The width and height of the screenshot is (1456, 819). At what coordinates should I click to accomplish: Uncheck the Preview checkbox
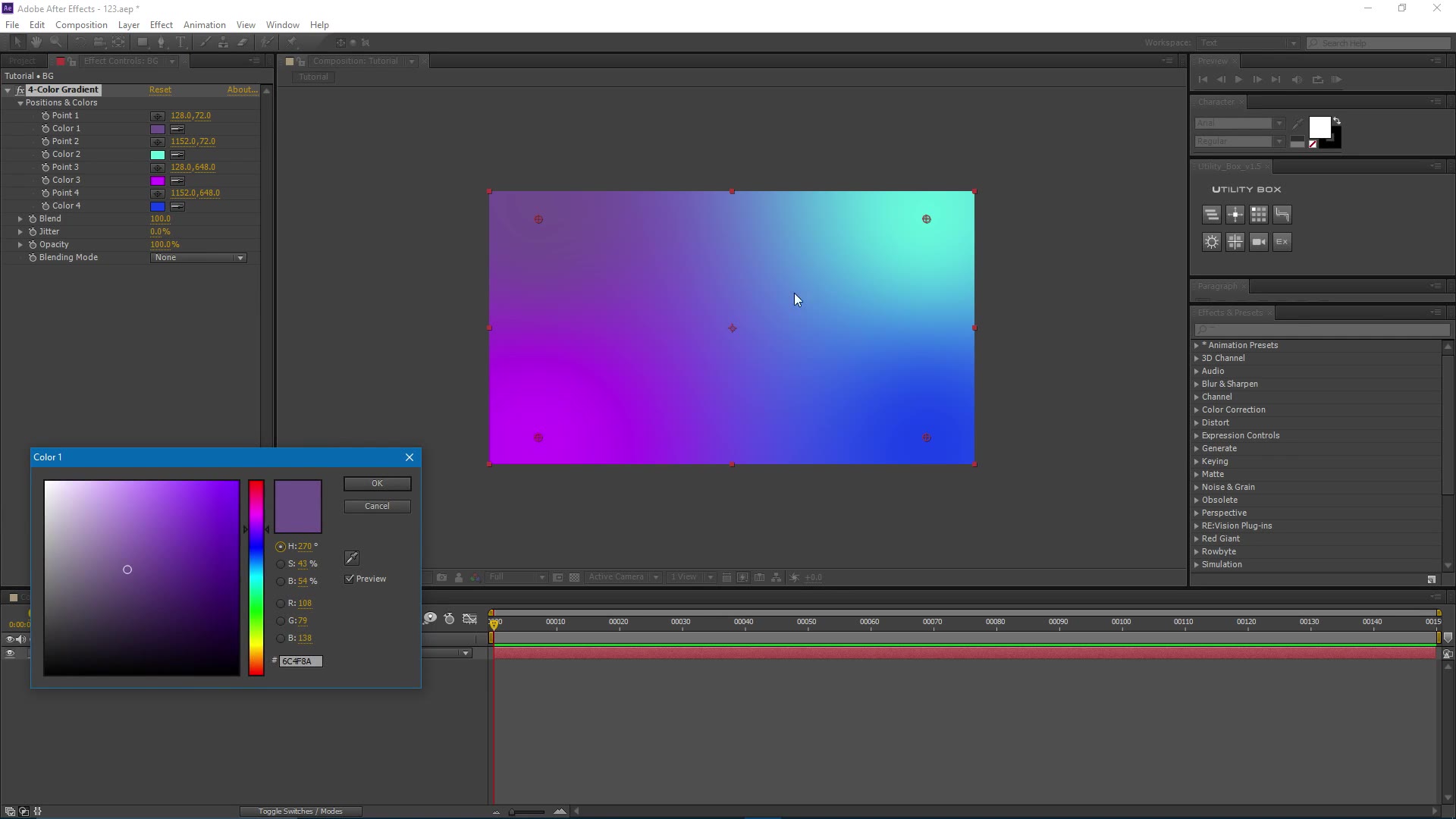(x=350, y=579)
